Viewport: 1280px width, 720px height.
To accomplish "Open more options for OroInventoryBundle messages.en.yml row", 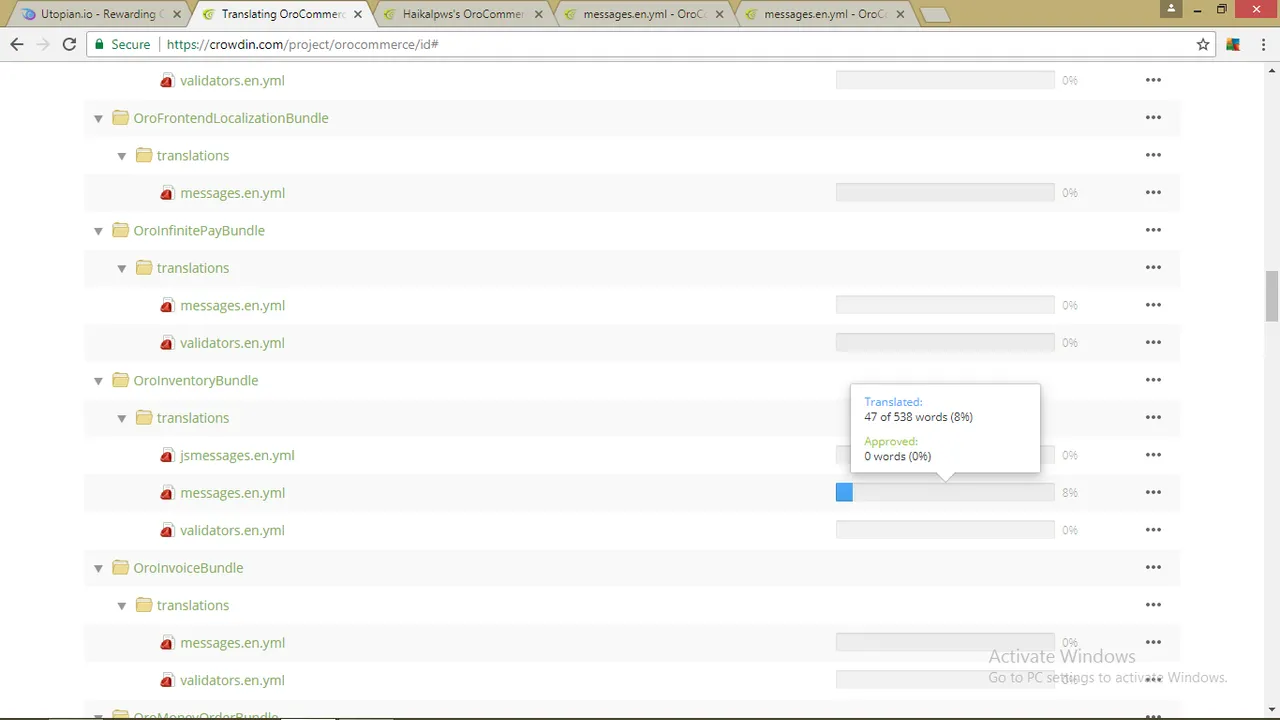I will click(x=1153, y=493).
